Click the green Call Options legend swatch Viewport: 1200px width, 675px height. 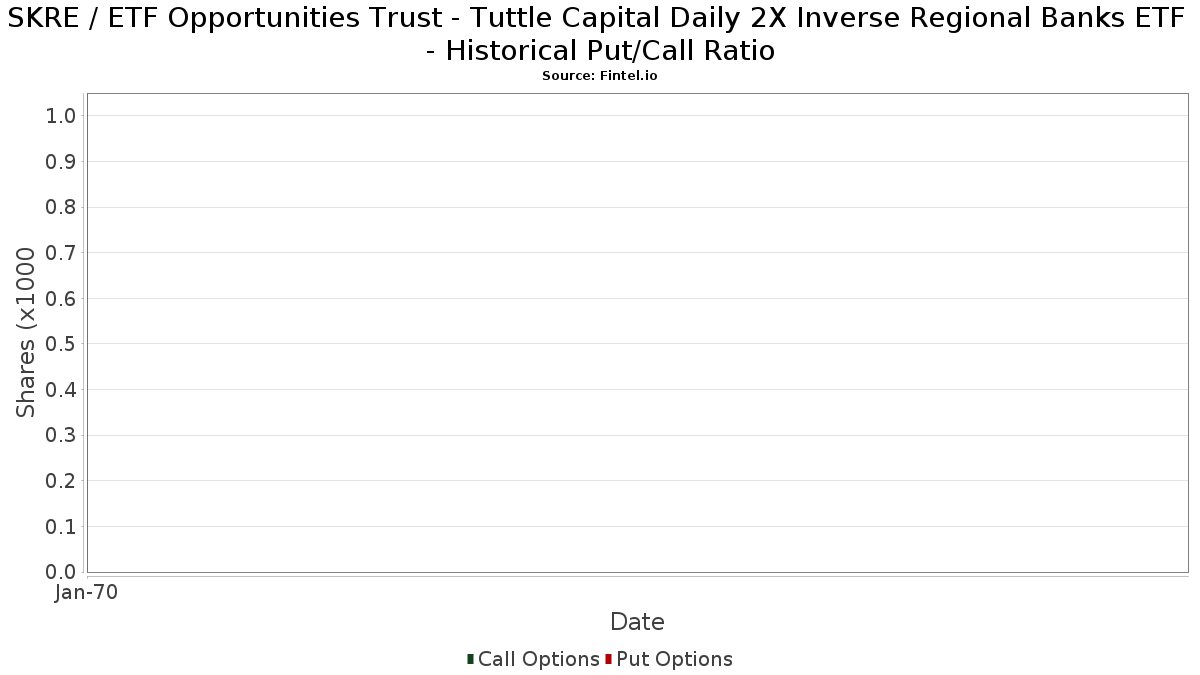pos(470,658)
